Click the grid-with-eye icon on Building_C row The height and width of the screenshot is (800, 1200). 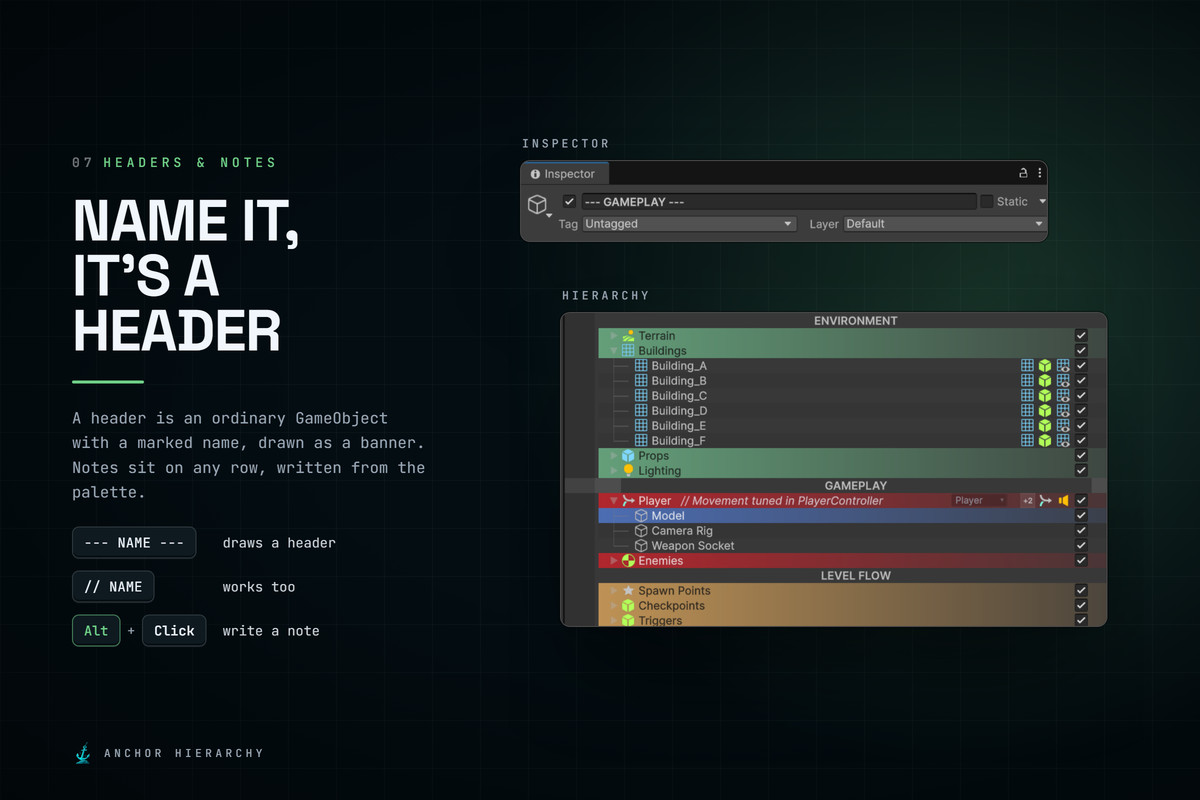(x=1063, y=396)
